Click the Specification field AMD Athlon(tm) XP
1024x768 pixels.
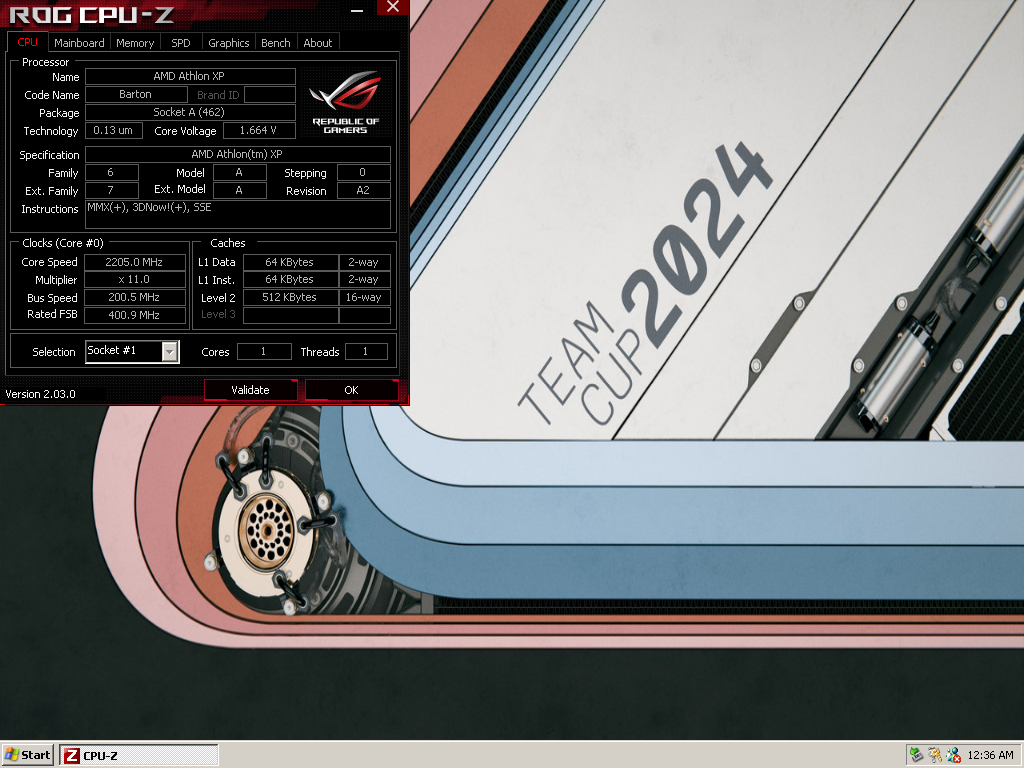[238, 155]
